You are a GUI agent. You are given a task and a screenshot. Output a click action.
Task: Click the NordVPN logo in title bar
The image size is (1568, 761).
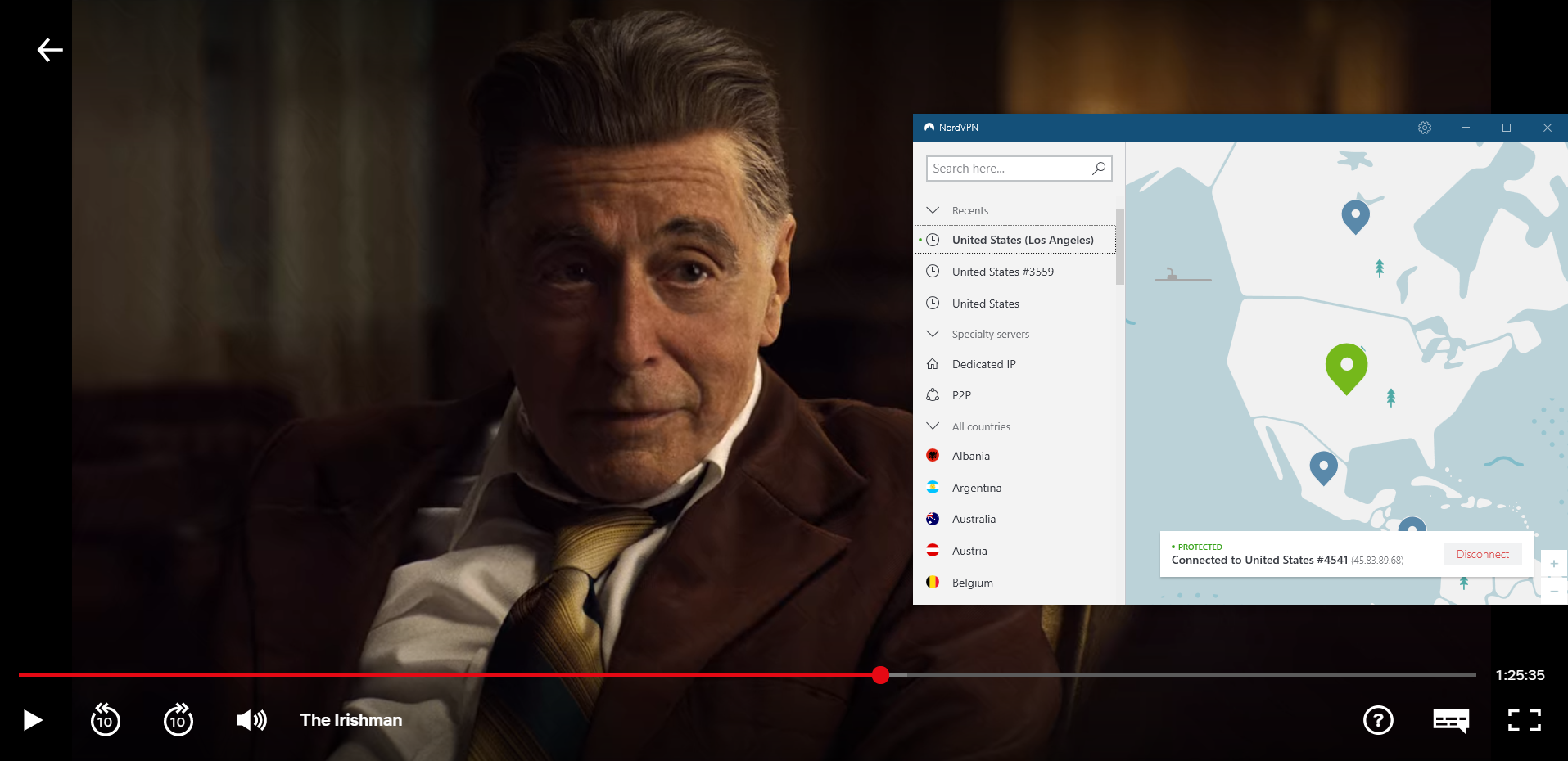(929, 128)
